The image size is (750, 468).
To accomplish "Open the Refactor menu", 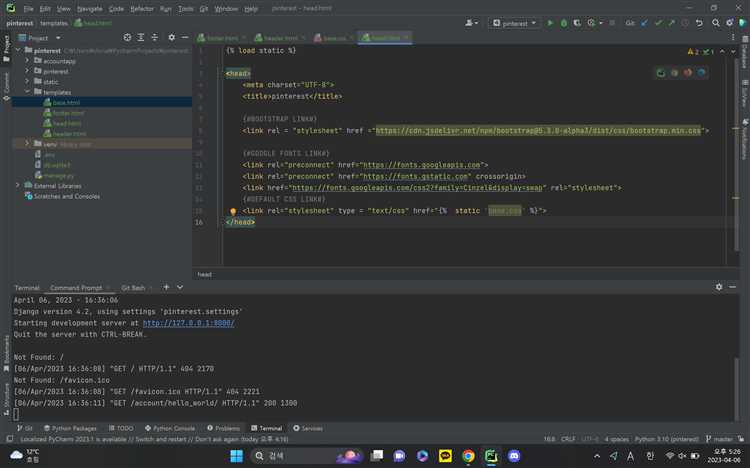I will click(x=142, y=9).
